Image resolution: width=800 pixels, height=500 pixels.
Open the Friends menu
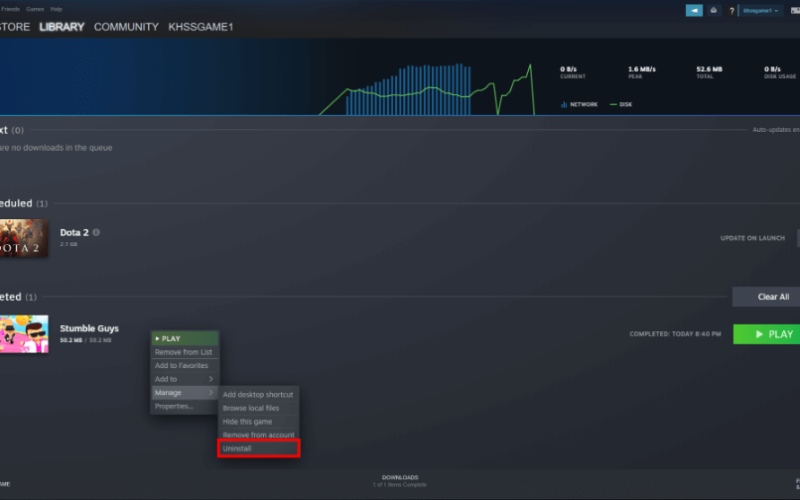(x=10, y=9)
